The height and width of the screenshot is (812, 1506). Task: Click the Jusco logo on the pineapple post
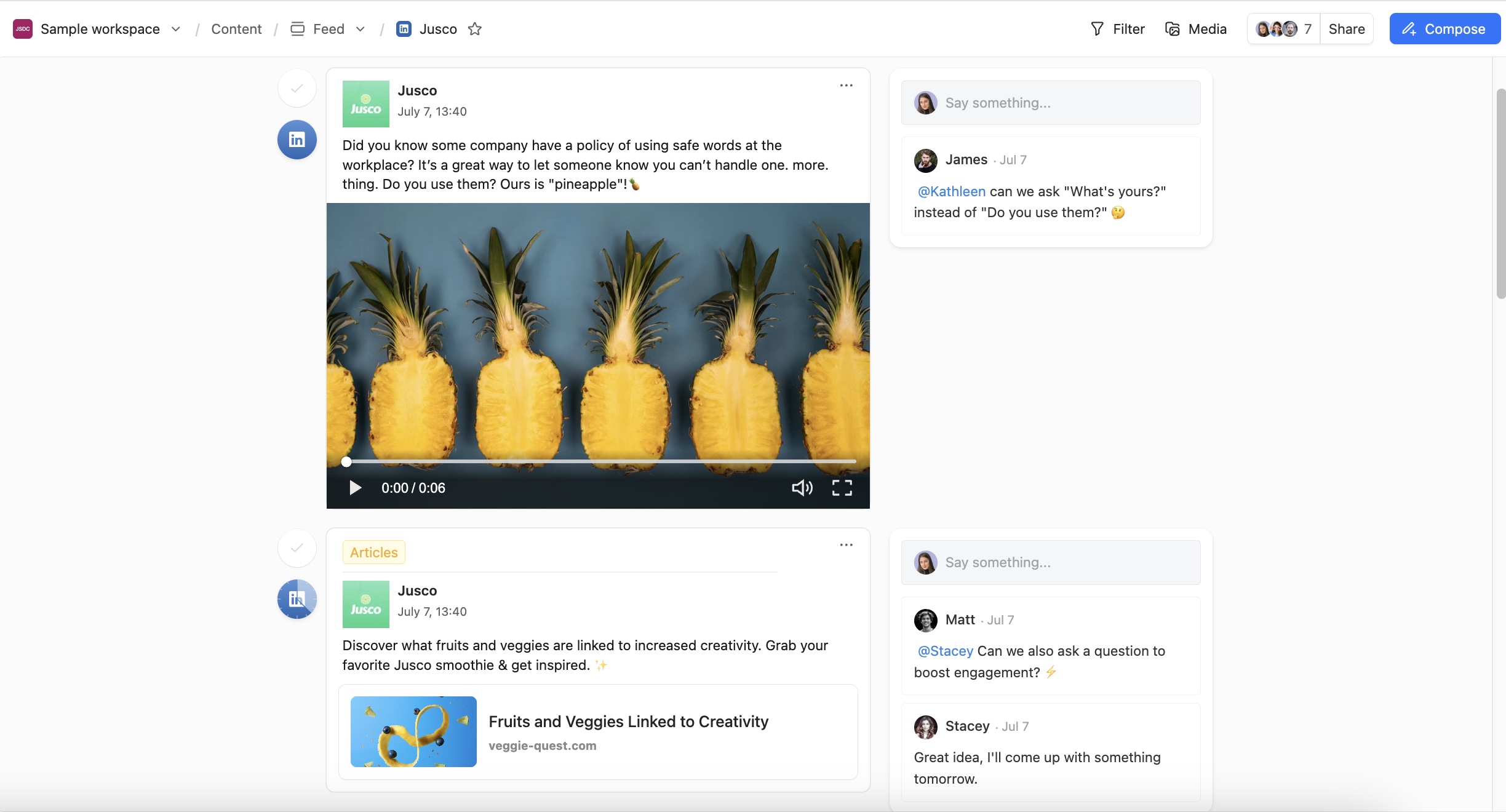click(x=366, y=104)
